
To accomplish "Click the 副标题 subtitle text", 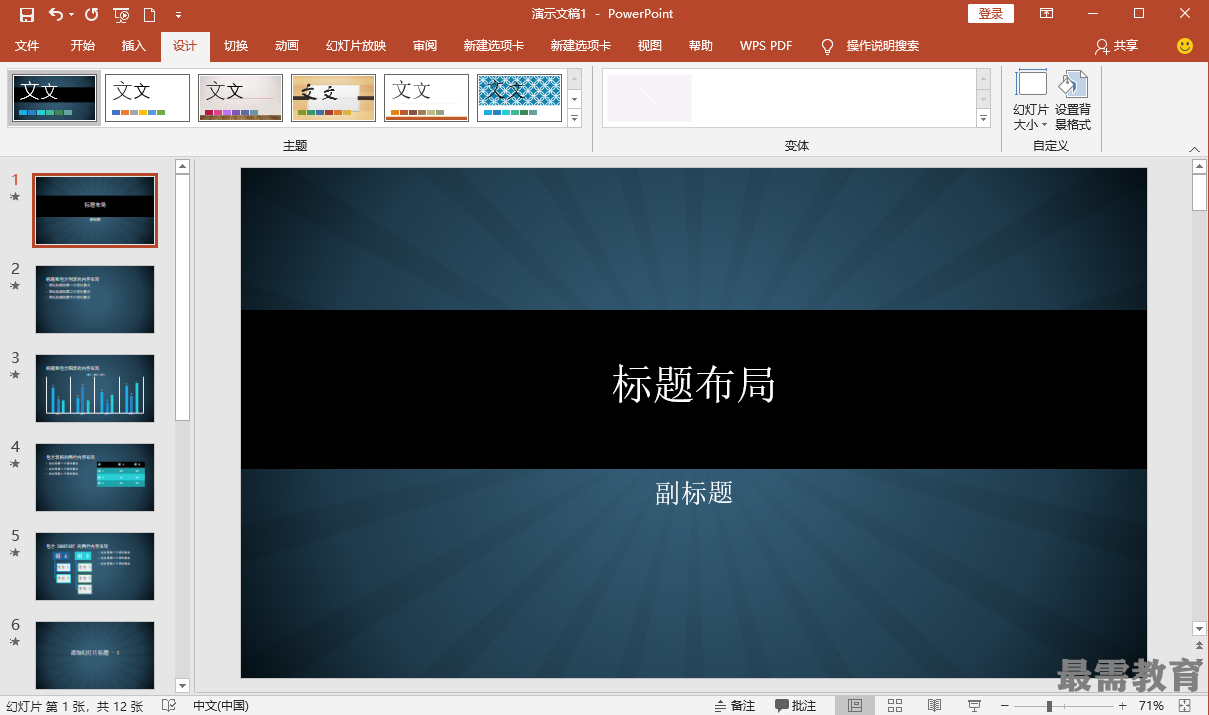I will point(694,492).
